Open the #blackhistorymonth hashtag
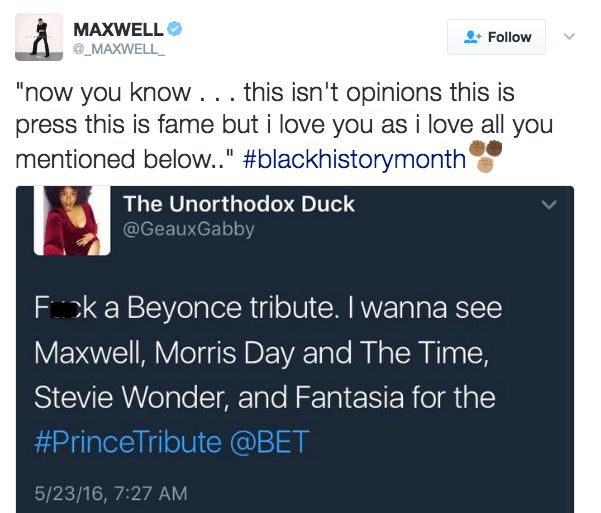Viewport: 601px width, 513px height. tap(354, 158)
